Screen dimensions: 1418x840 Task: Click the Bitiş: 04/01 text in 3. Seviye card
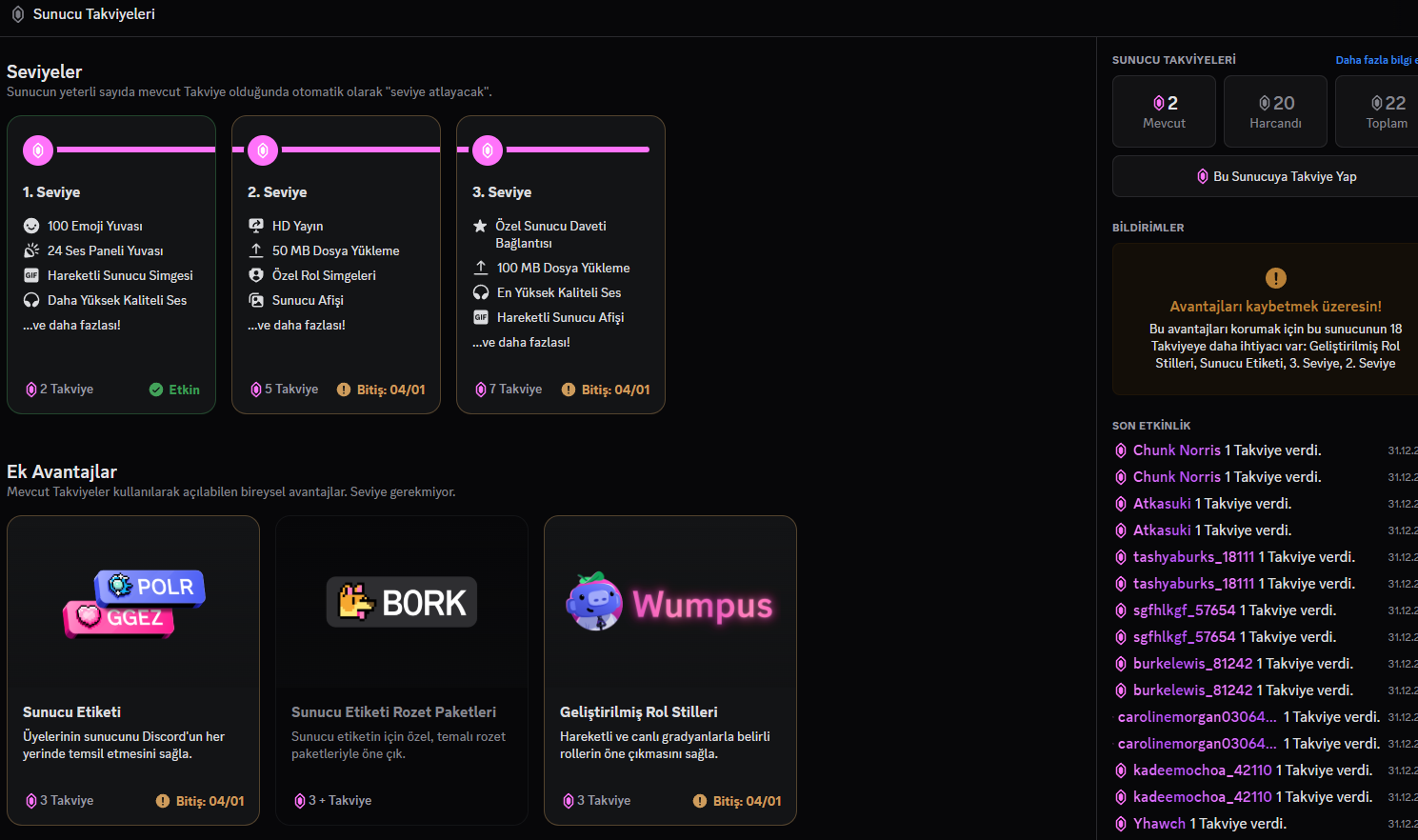point(616,390)
